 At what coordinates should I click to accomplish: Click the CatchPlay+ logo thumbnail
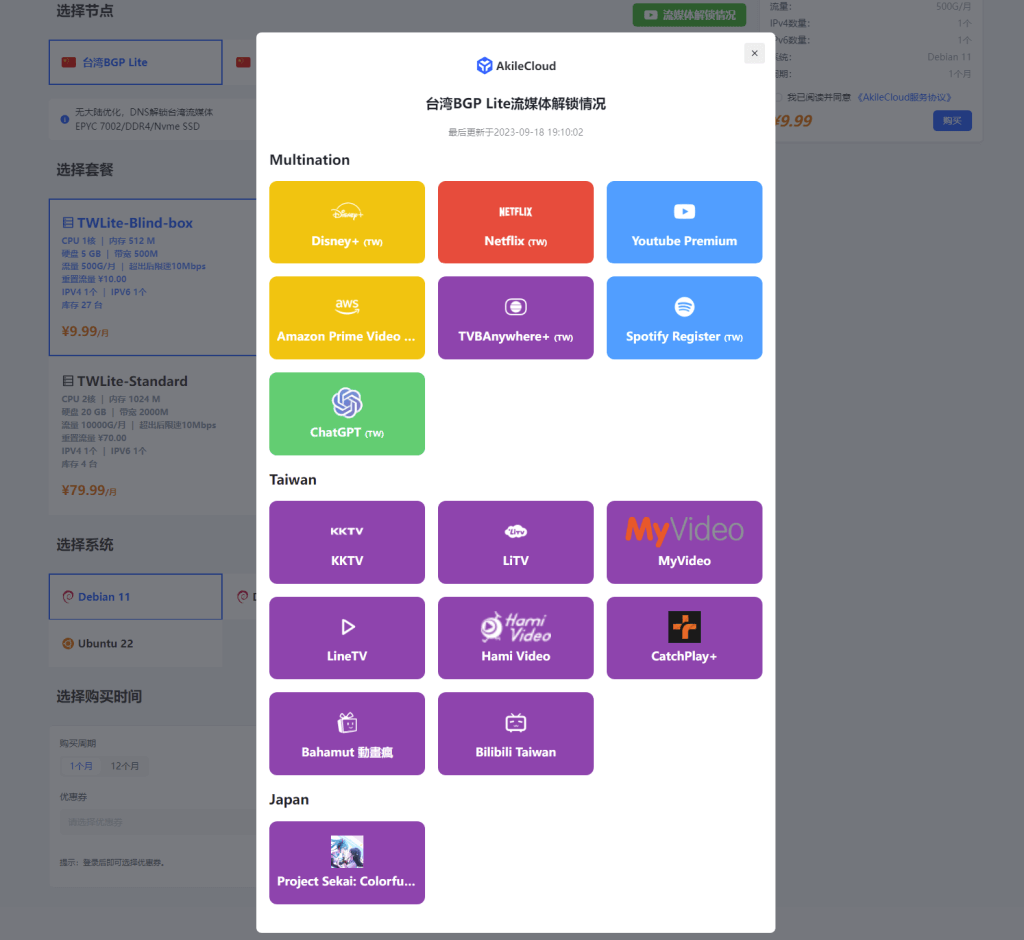[684, 627]
